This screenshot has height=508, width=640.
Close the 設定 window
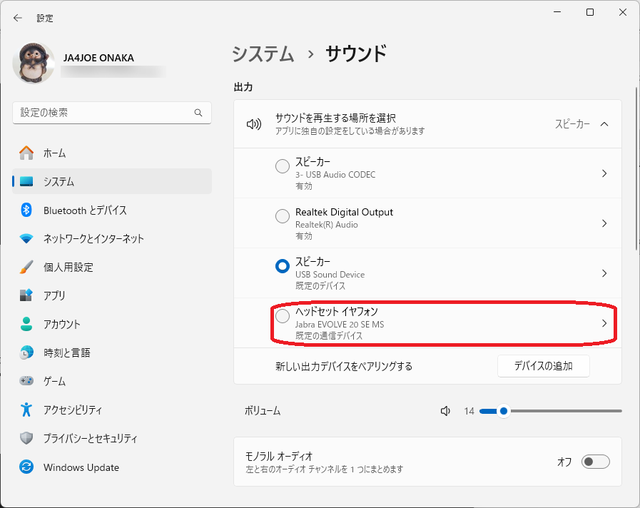(x=622, y=12)
